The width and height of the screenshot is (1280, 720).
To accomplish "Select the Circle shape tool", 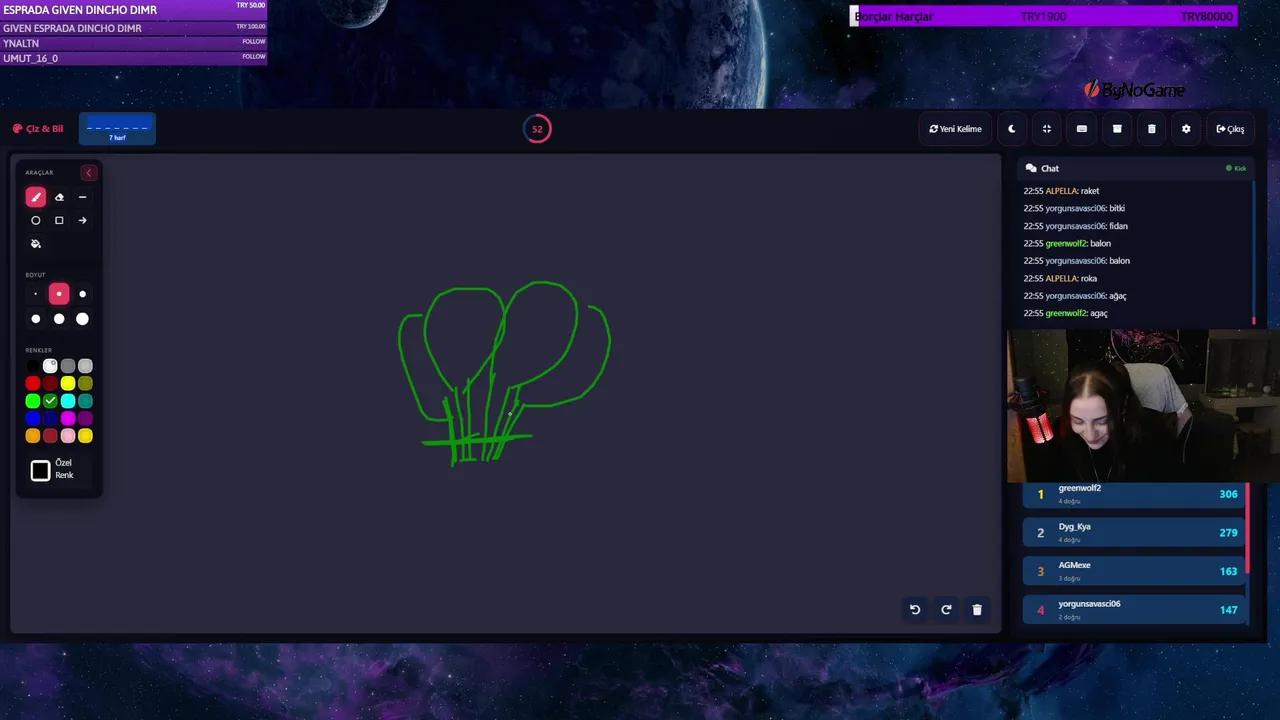I will coord(35,220).
